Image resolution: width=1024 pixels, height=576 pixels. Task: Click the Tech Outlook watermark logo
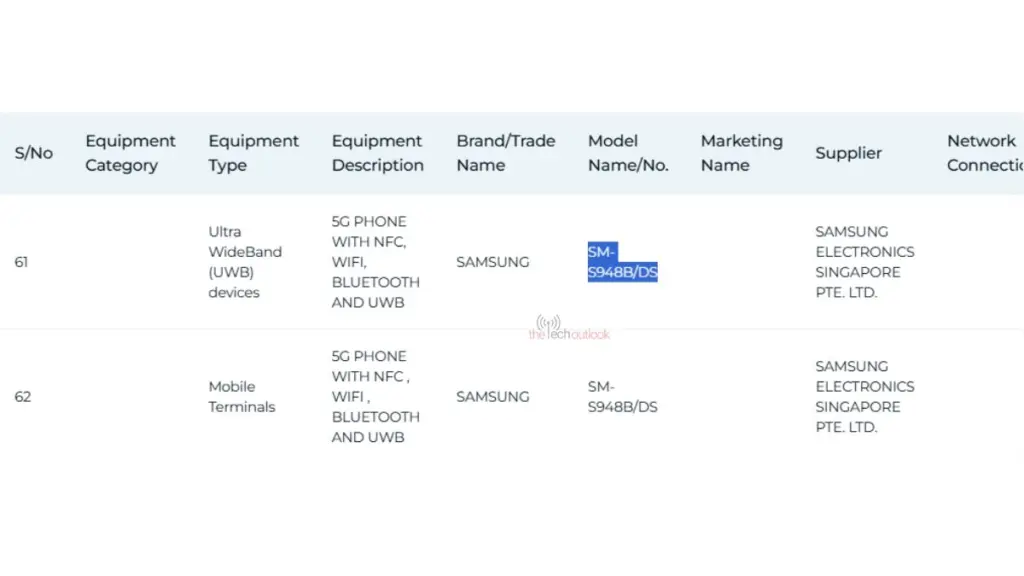pyautogui.click(x=568, y=329)
